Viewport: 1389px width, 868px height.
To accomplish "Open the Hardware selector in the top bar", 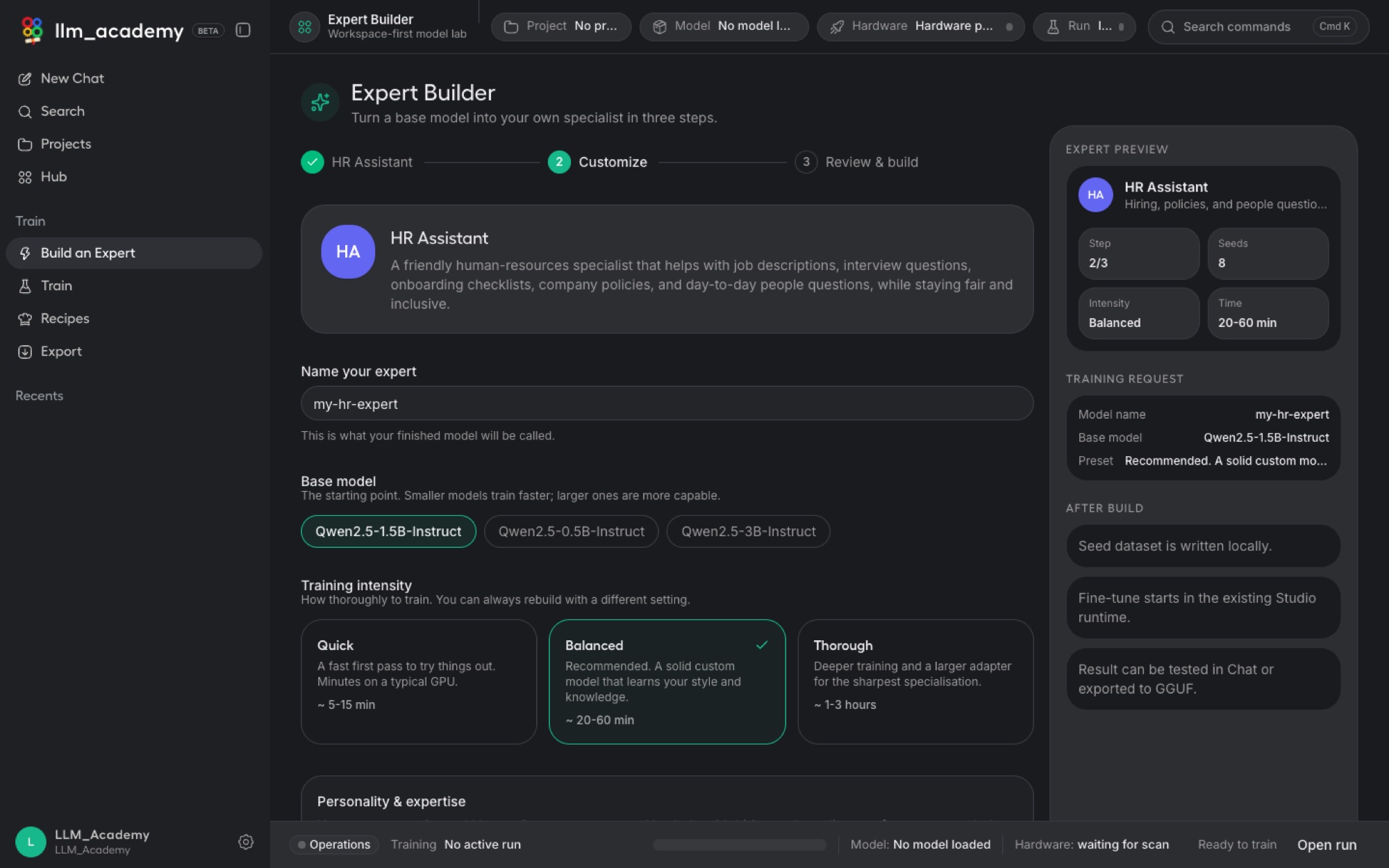I will coord(920,26).
